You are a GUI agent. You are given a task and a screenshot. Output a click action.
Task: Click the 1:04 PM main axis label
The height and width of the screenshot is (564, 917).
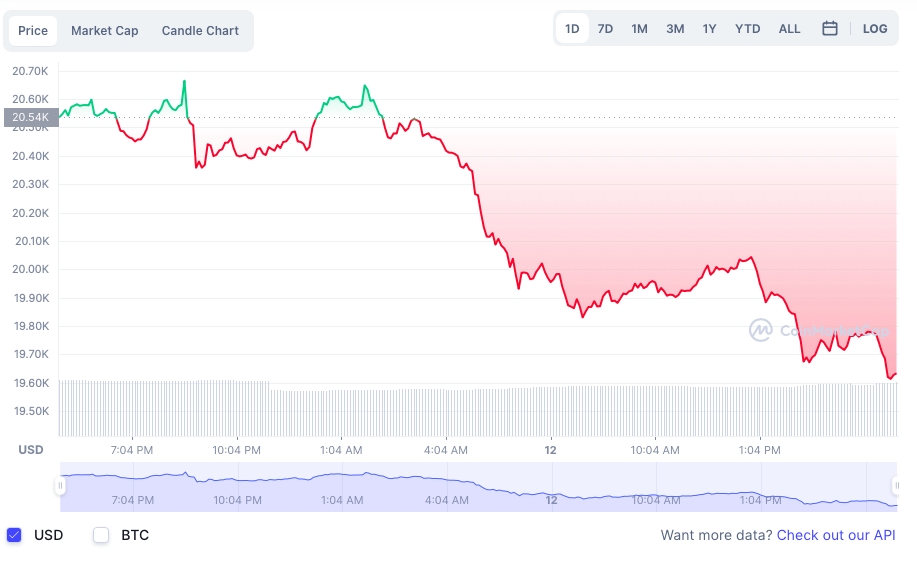759,450
